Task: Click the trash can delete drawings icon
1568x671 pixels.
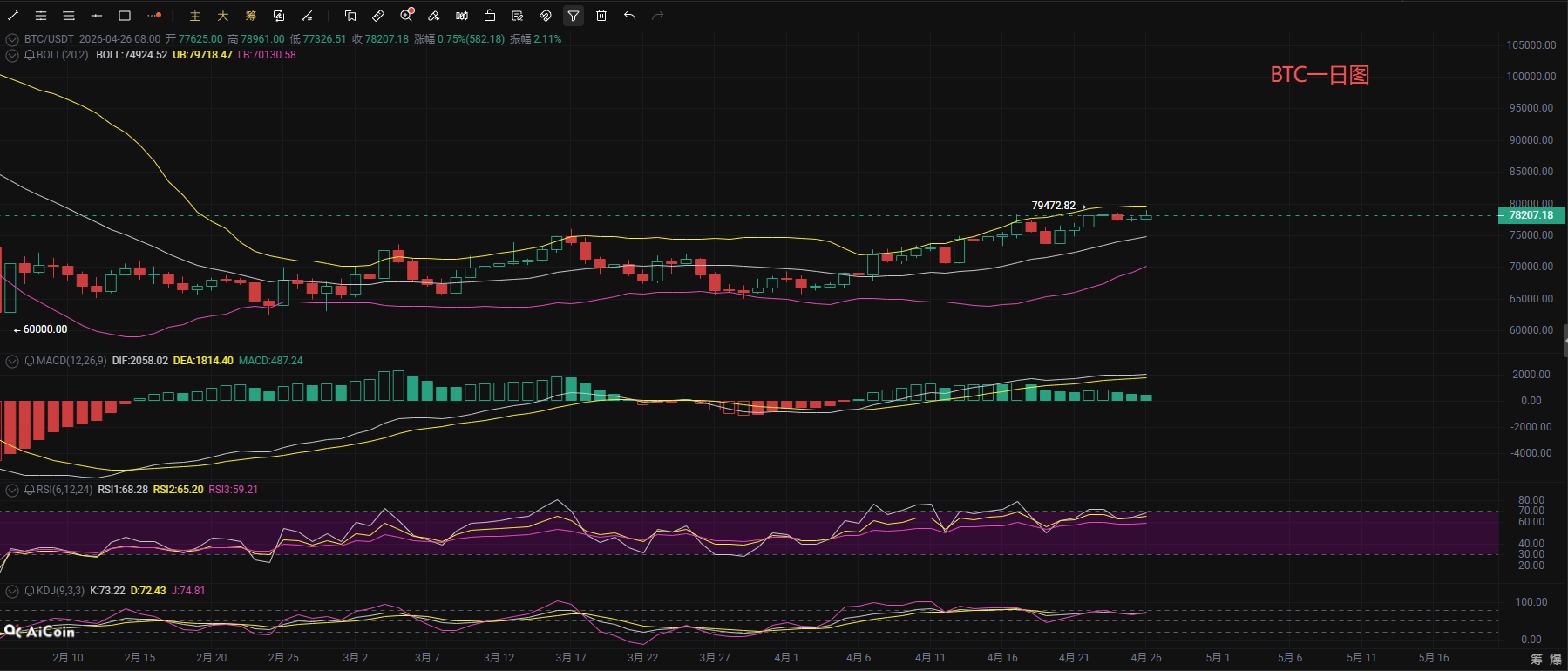Action: click(601, 16)
